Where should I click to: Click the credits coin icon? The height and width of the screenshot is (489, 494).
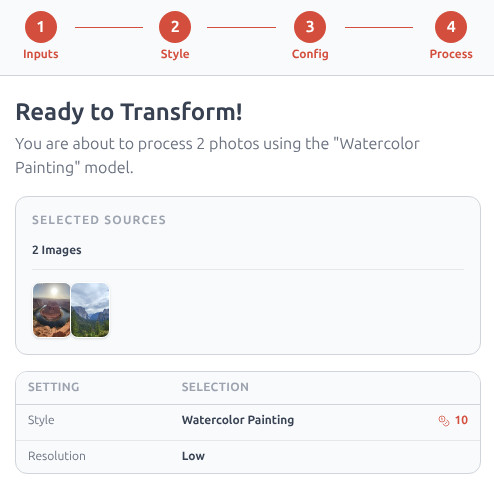pos(444,421)
